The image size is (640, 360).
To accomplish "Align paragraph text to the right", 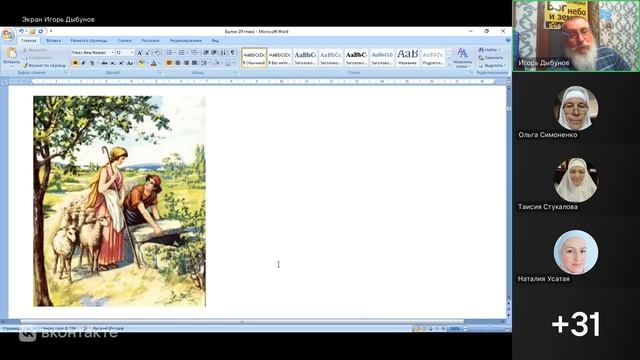I will 186,63.
